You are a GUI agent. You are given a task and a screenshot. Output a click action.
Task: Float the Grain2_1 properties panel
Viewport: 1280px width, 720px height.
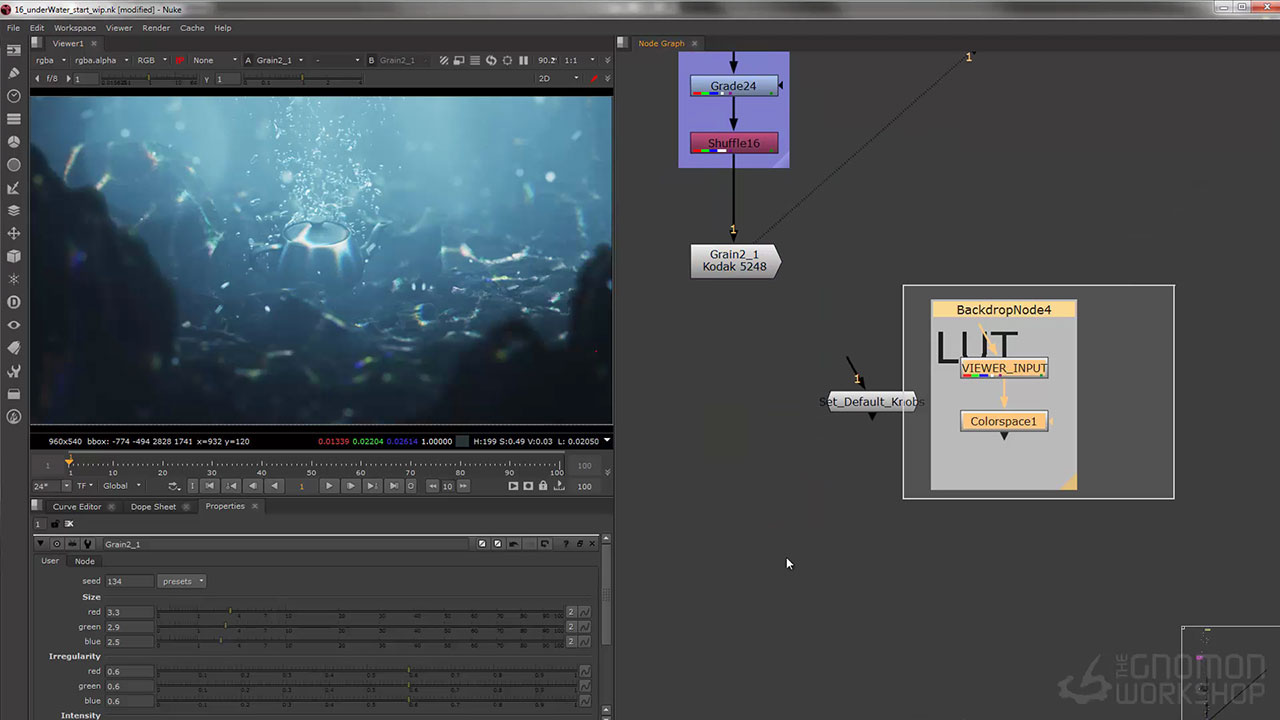click(579, 544)
